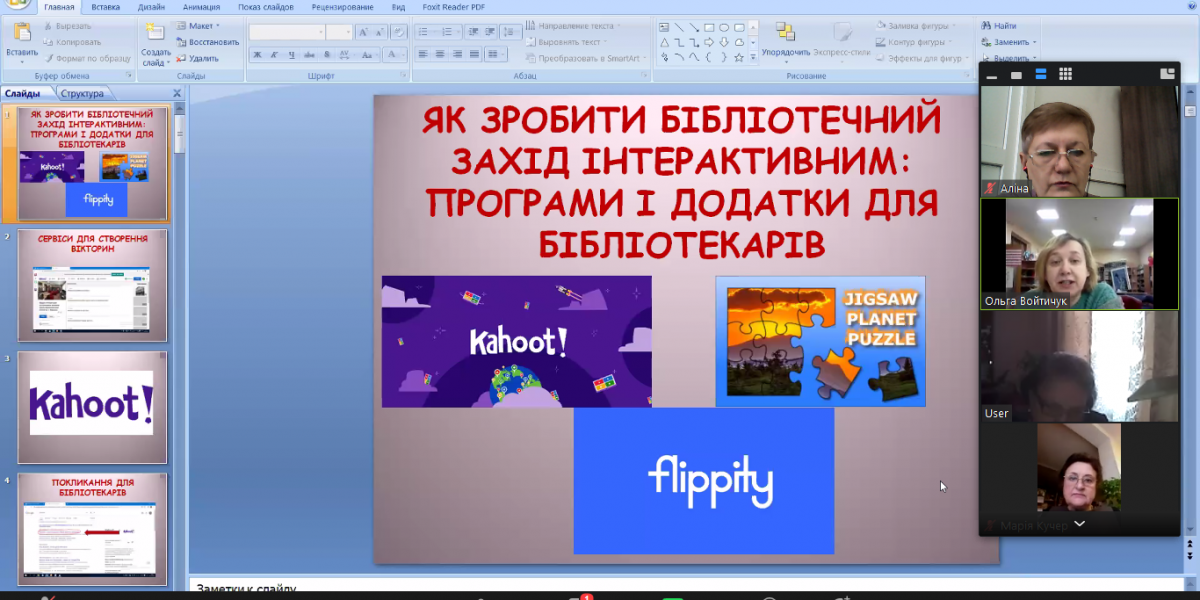
Task: Select slide 3 Kahoot thumbnail
Action: 93,408
